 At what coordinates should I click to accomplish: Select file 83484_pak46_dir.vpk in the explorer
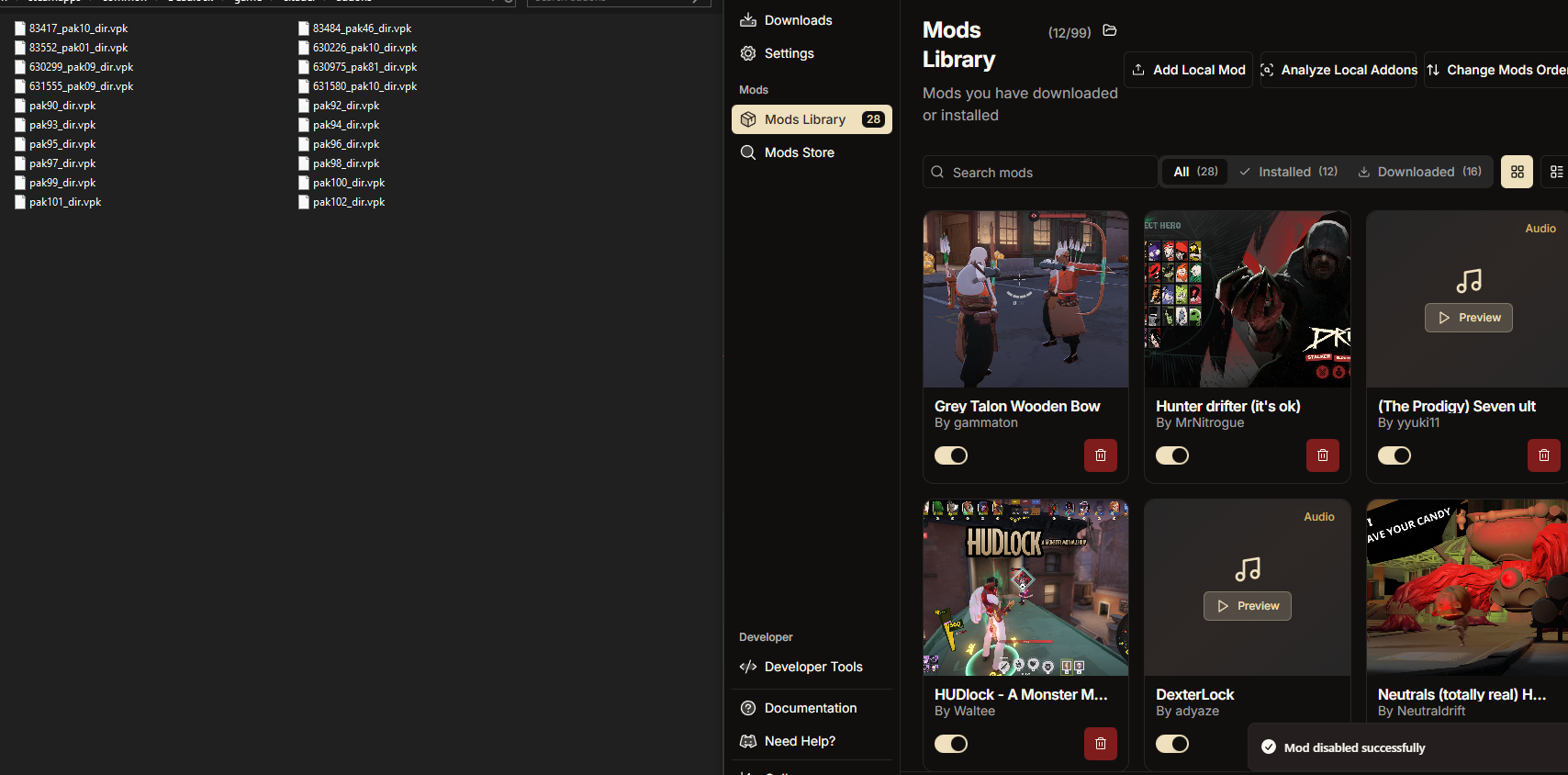click(x=355, y=28)
